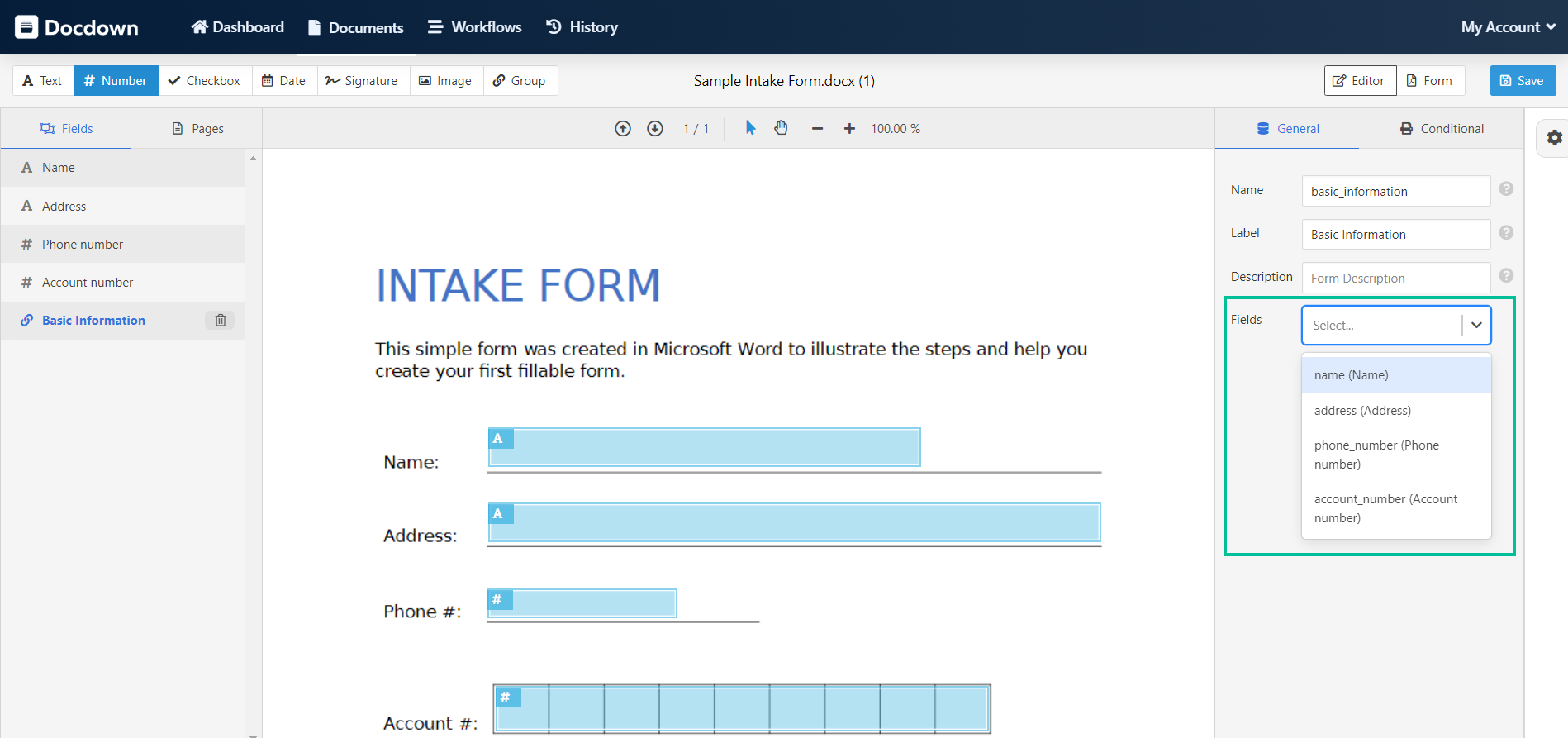Click the previous page up-arrow icon
1568x738 pixels.
623,129
